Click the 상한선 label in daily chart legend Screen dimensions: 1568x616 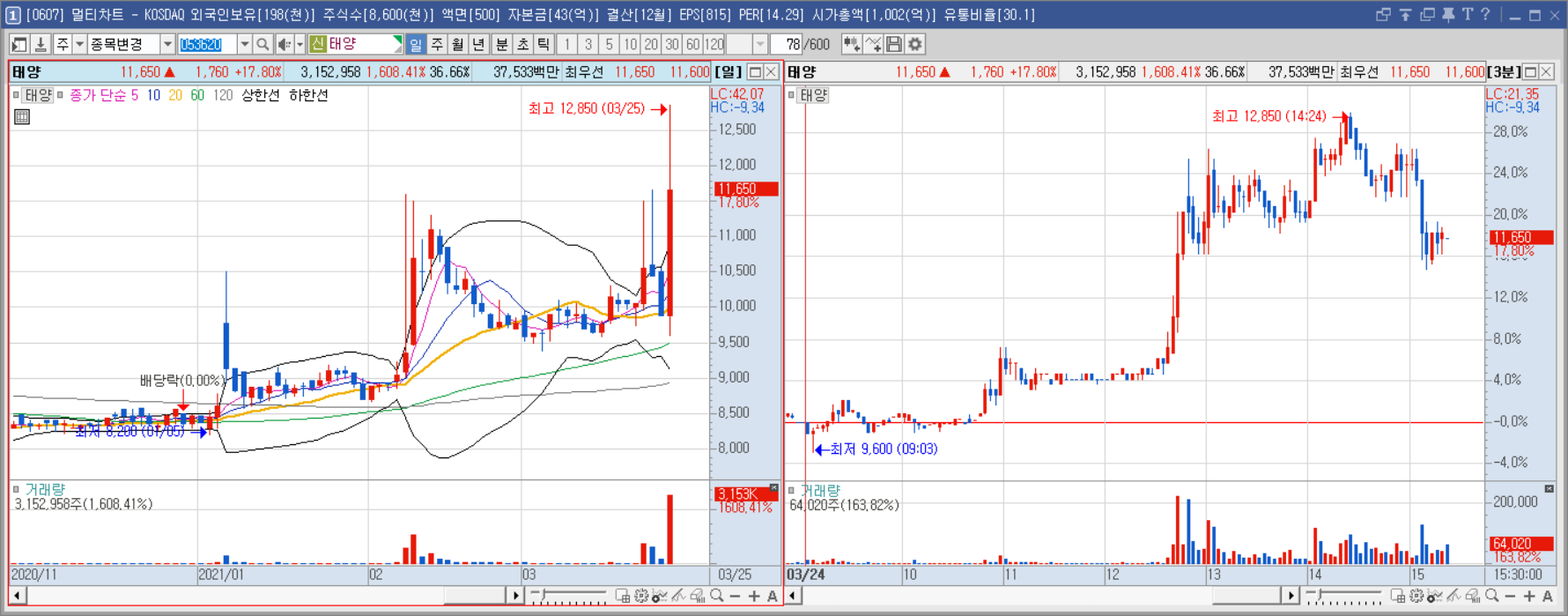pyautogui.click(x=260, y=94)
